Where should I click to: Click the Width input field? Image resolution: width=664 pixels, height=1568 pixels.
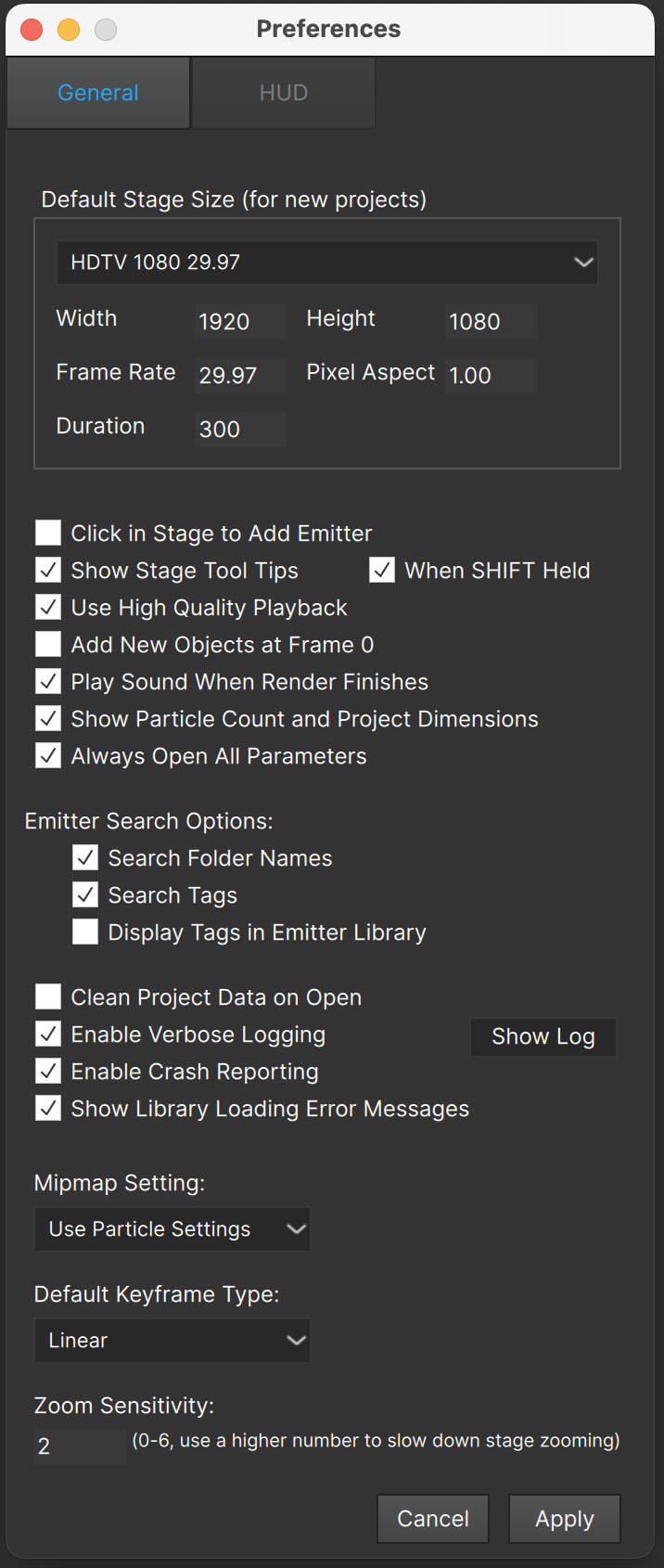(241, 322)
